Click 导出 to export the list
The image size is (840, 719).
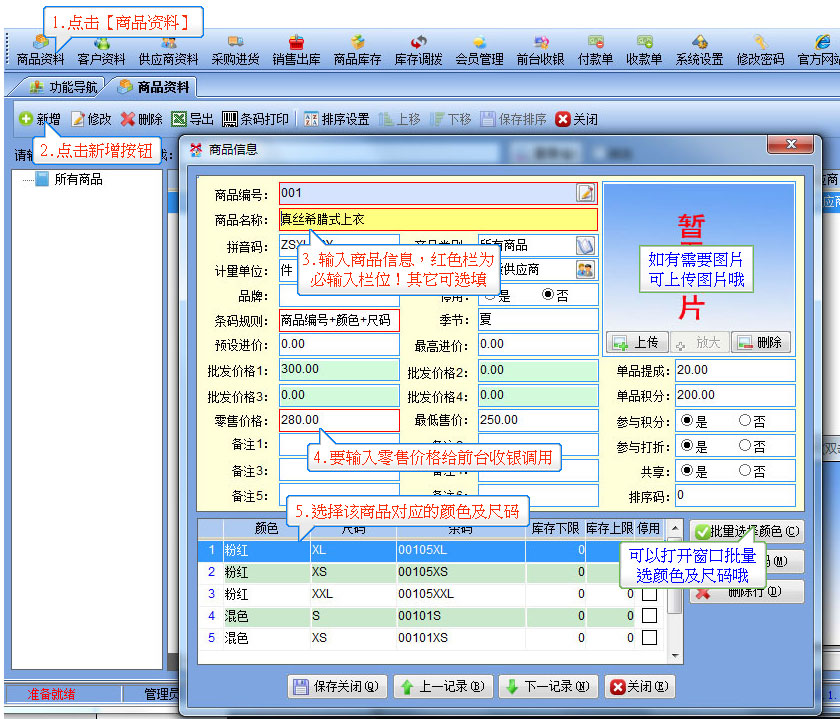[192, 119]
